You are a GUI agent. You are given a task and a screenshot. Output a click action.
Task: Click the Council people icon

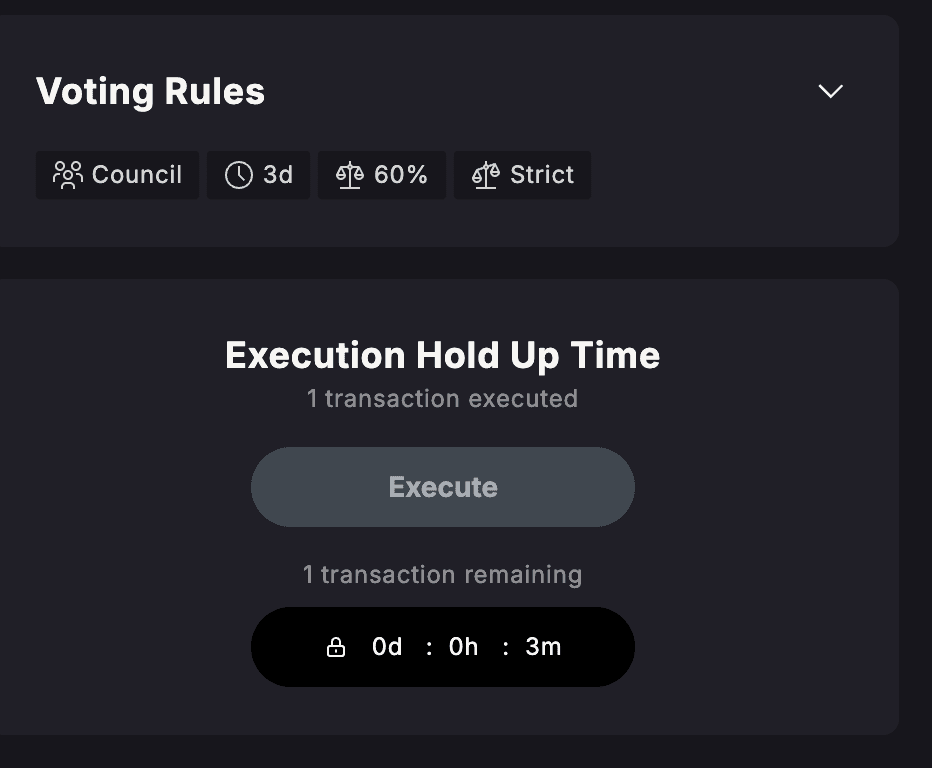(x=67, y=175)
